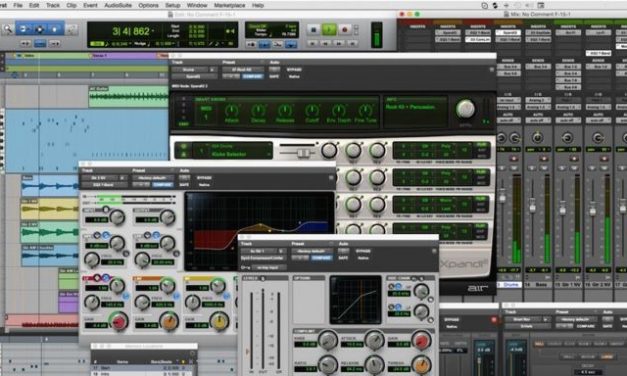Click the large Xpand!2 level knob
Screen dimensions: 627x376
[x=465, y=108]
